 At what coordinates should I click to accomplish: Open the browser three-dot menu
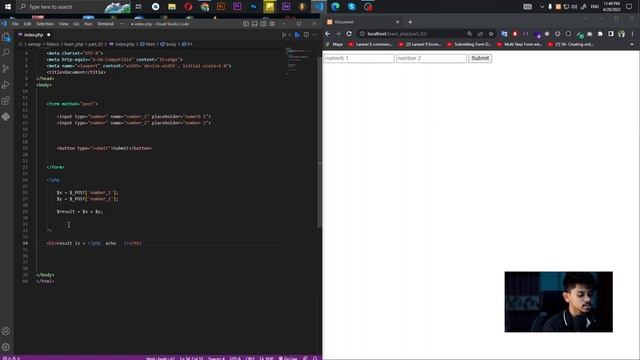(633, 34)
